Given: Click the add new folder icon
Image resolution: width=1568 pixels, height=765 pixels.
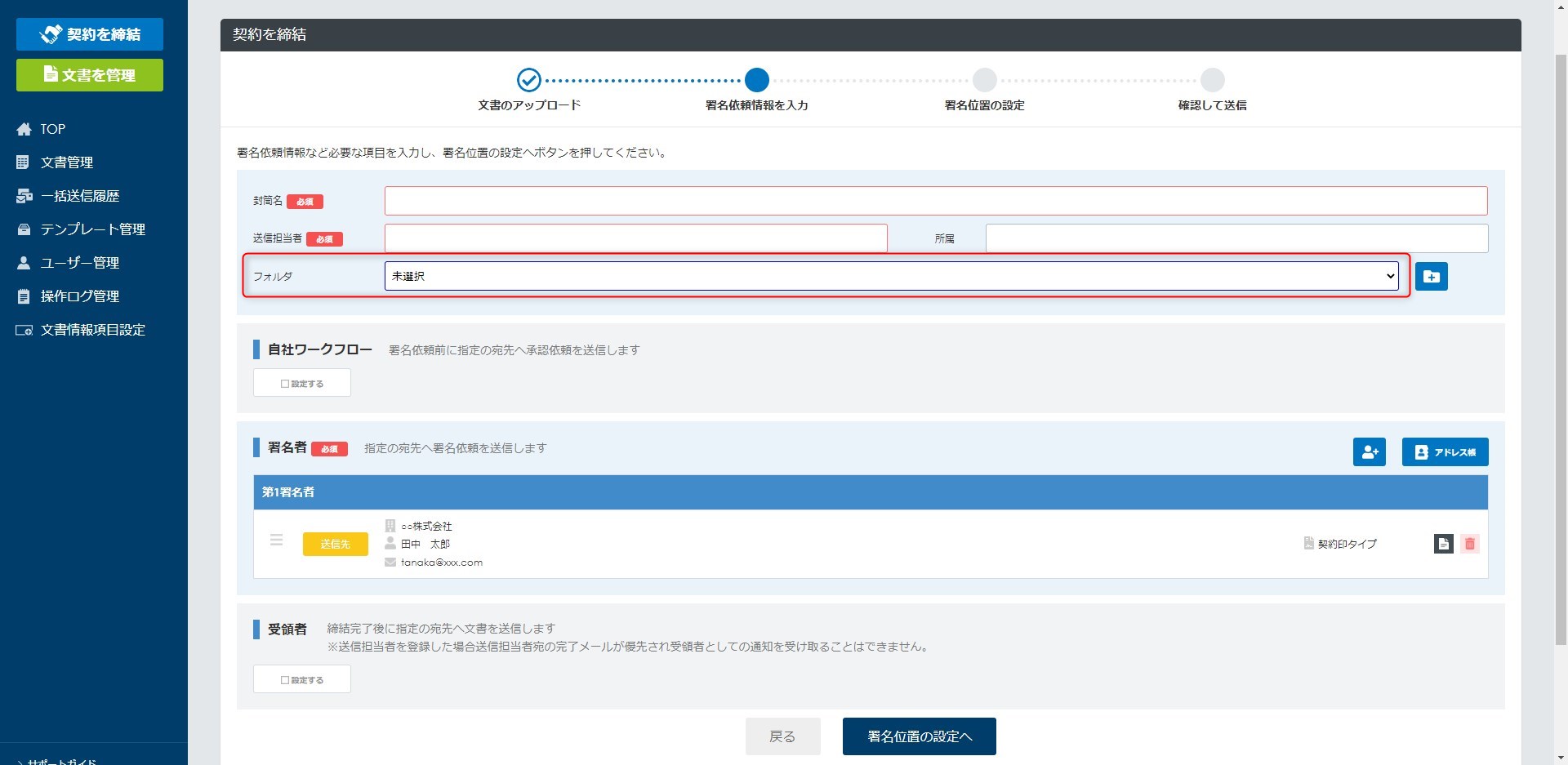Looking at the screenshot, I should point(1431,277).
